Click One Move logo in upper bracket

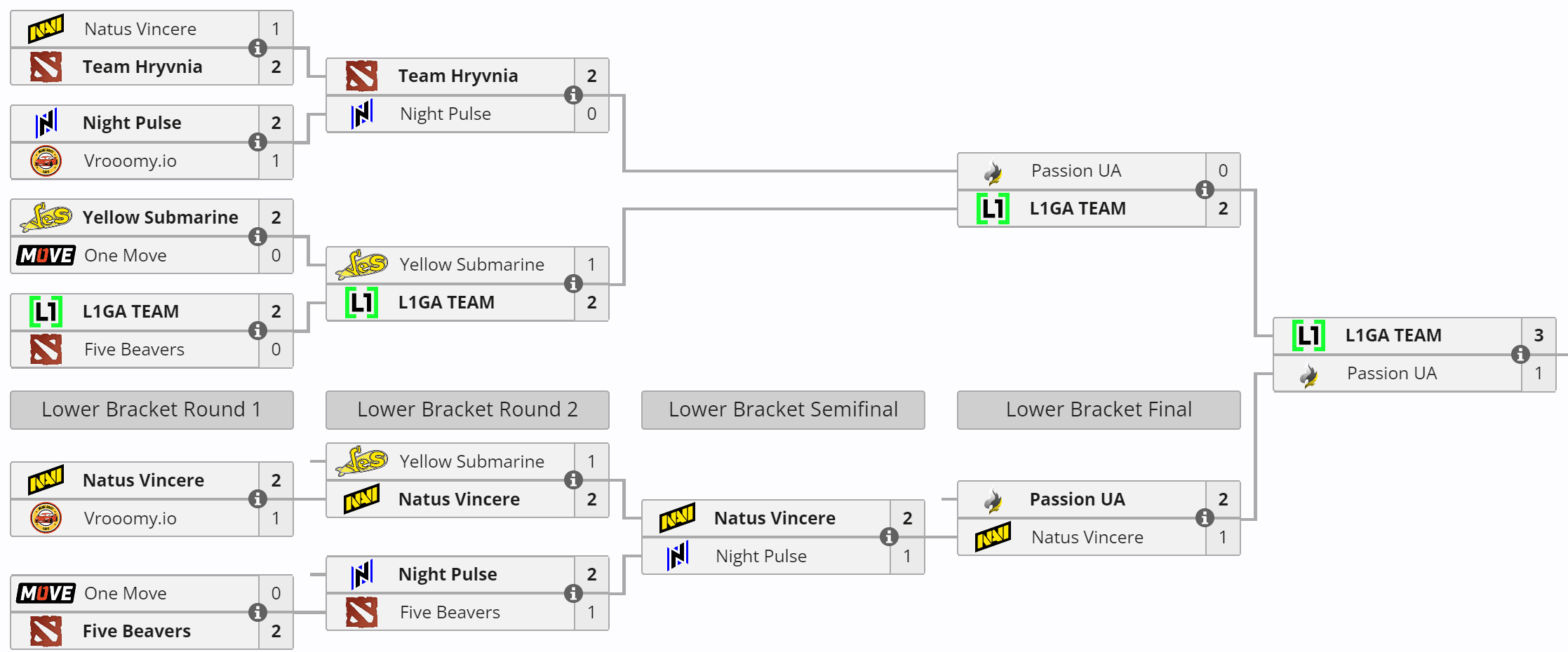coord(46,255)
